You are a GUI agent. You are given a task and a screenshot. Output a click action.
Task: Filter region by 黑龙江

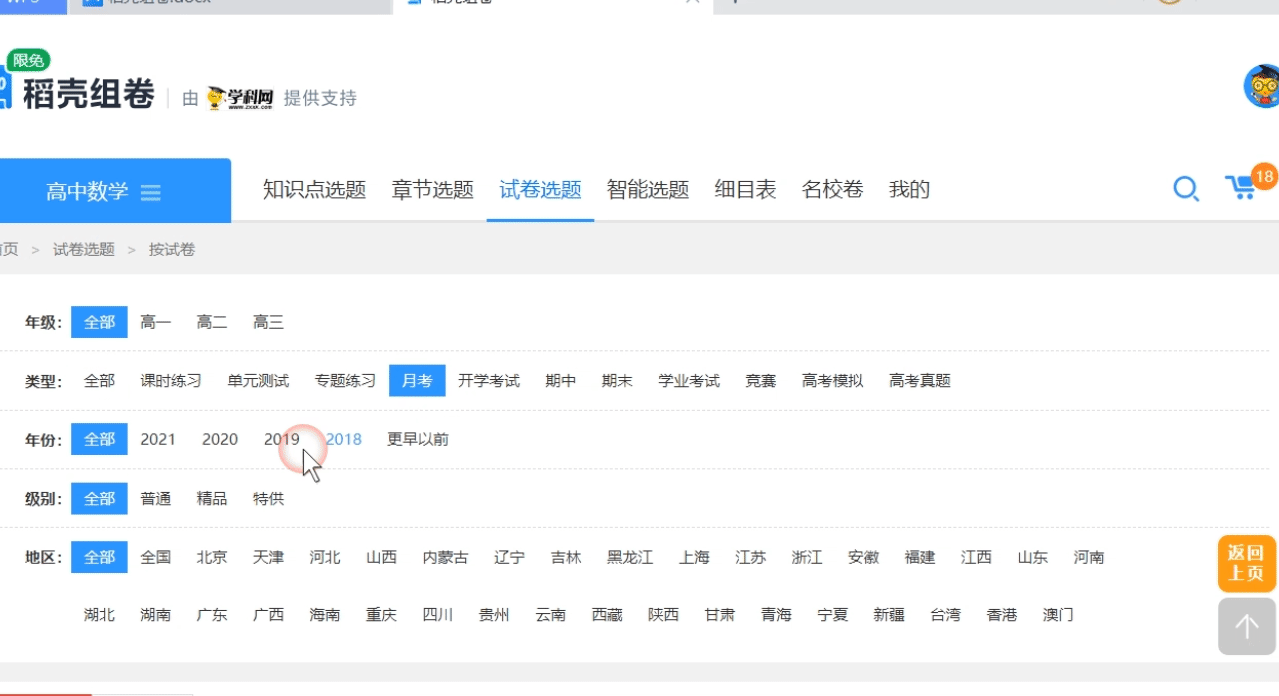630,557
